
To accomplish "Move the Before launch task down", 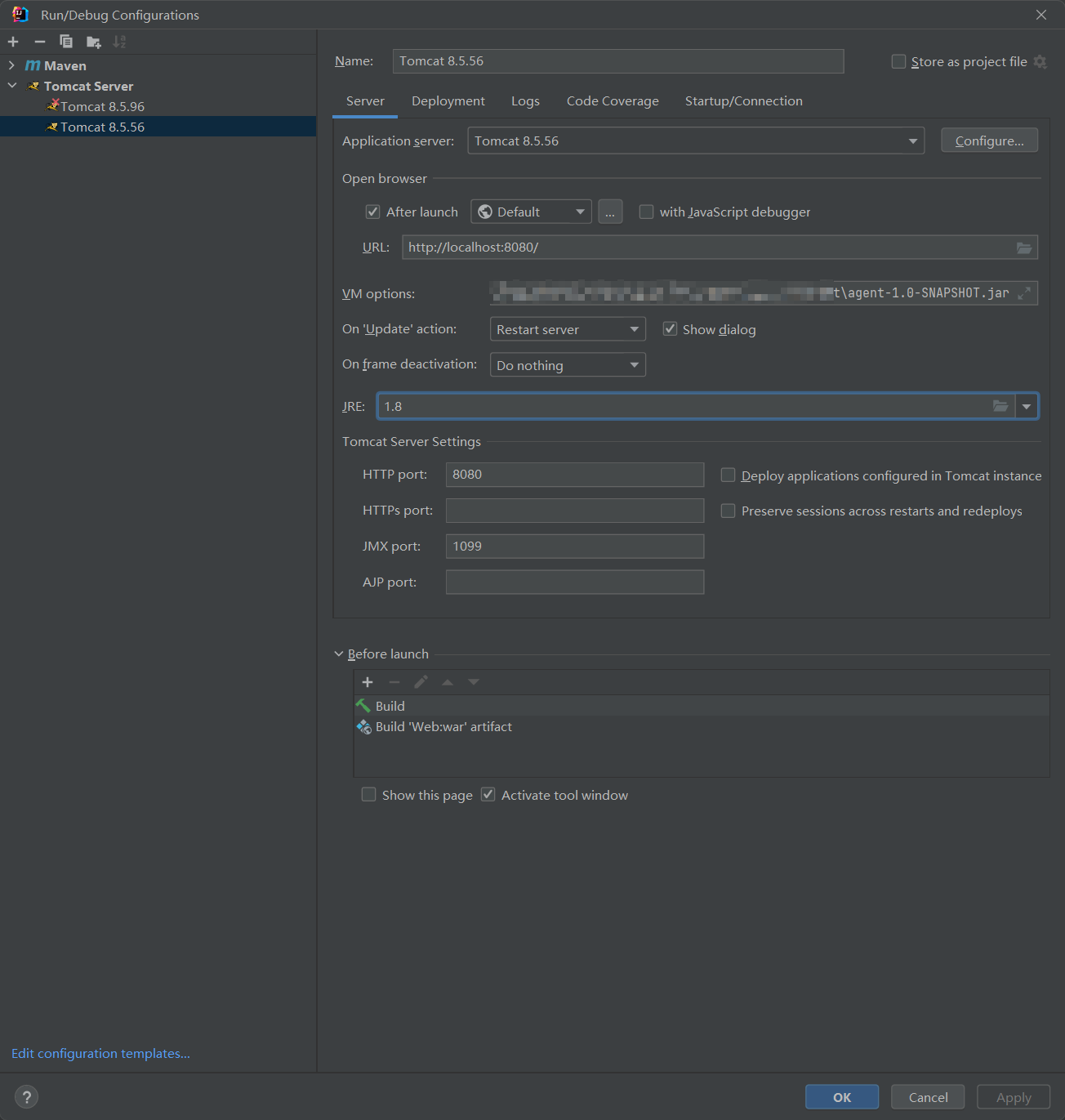I will coord(474,682).
